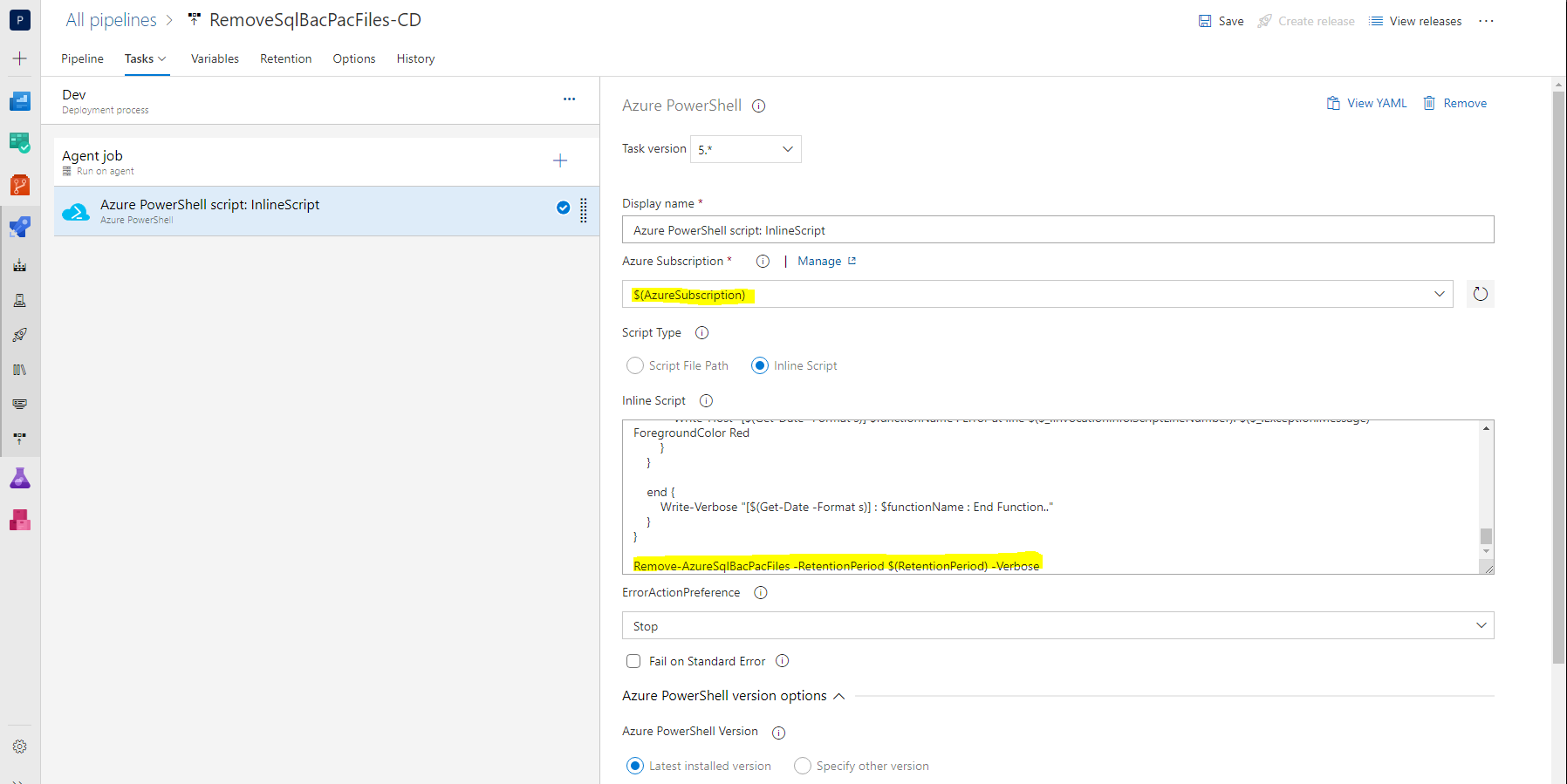Click Inline Script scroll-up arrow

click(x=1486, y=427)
